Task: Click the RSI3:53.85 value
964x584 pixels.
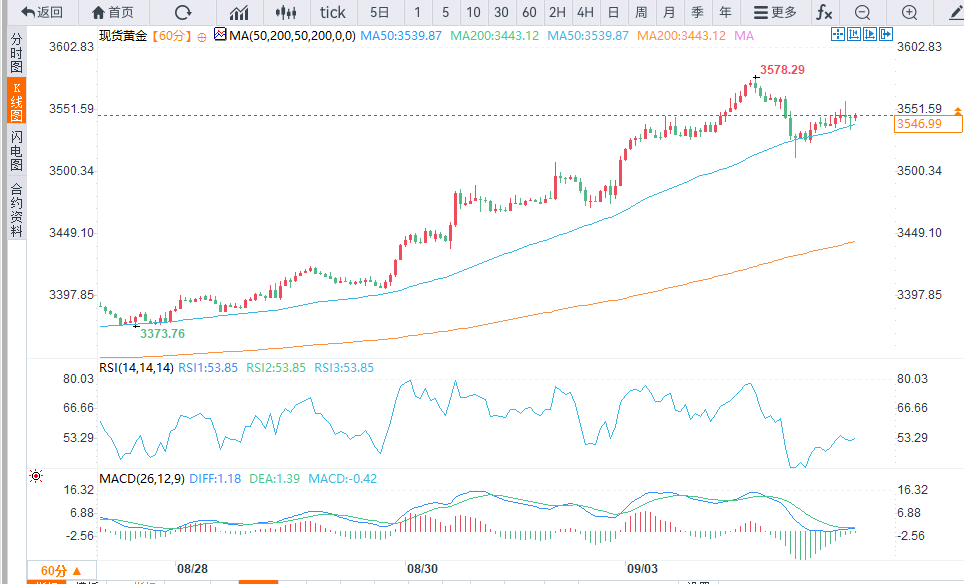Action: coord(344,368)
